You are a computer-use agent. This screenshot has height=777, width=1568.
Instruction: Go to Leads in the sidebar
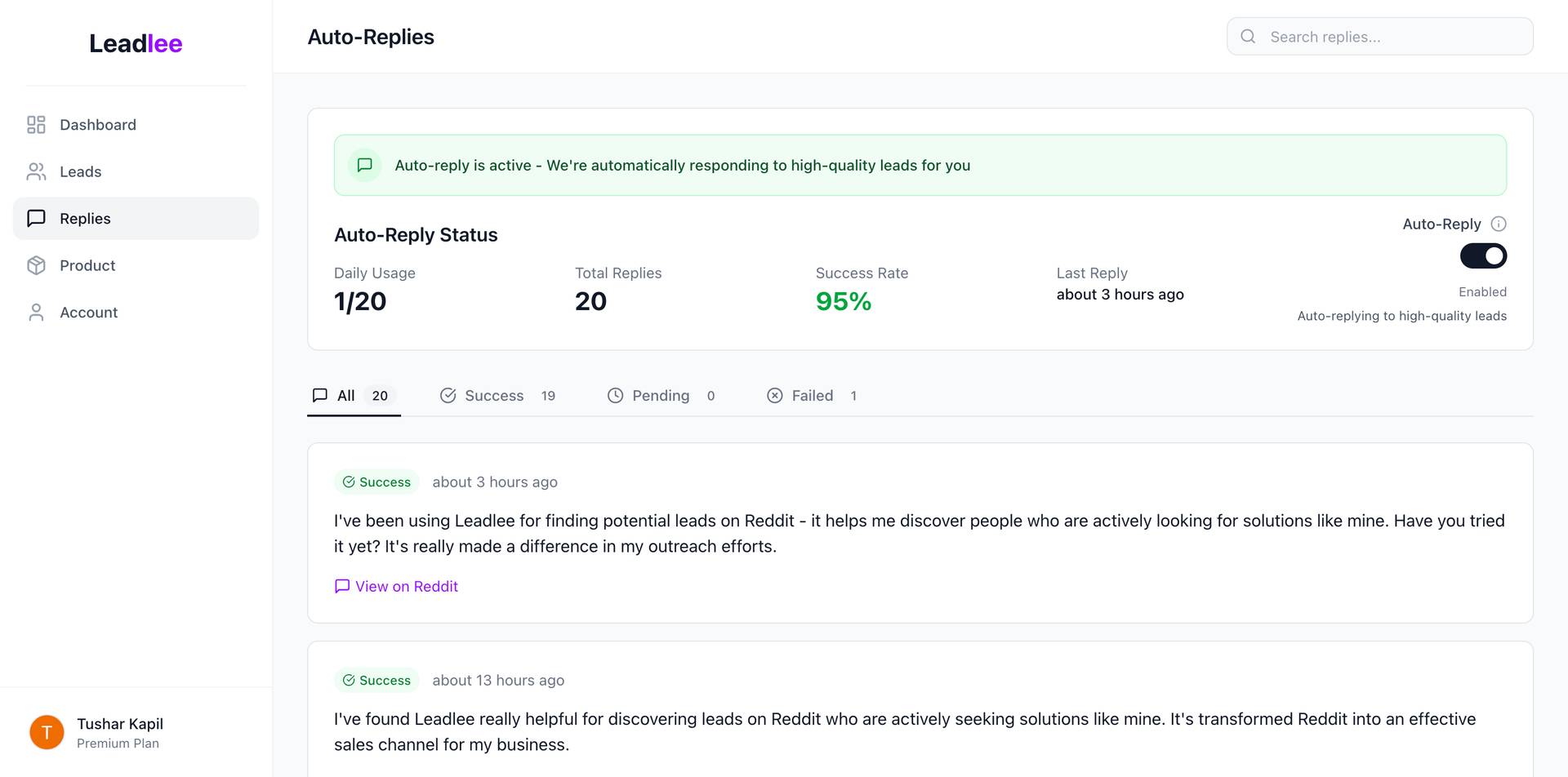click(80, 171)
